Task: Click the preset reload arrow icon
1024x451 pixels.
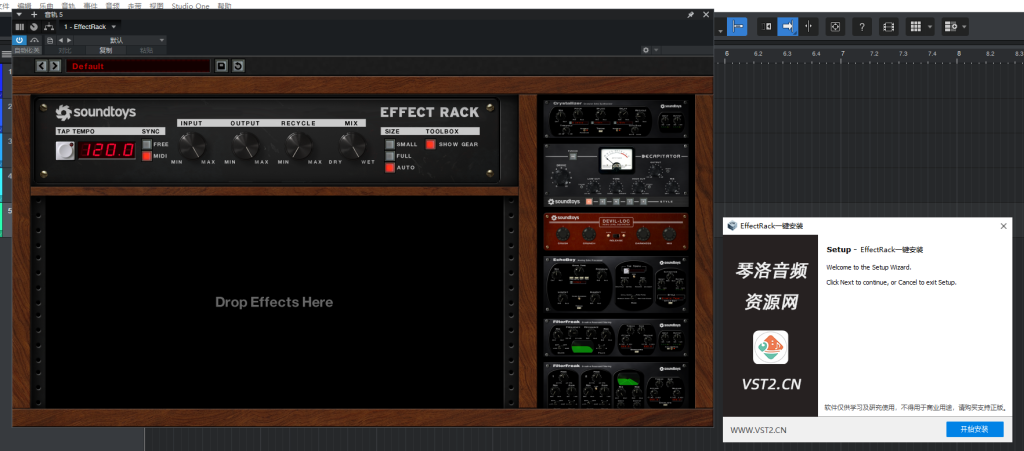Action: [238, 66]
